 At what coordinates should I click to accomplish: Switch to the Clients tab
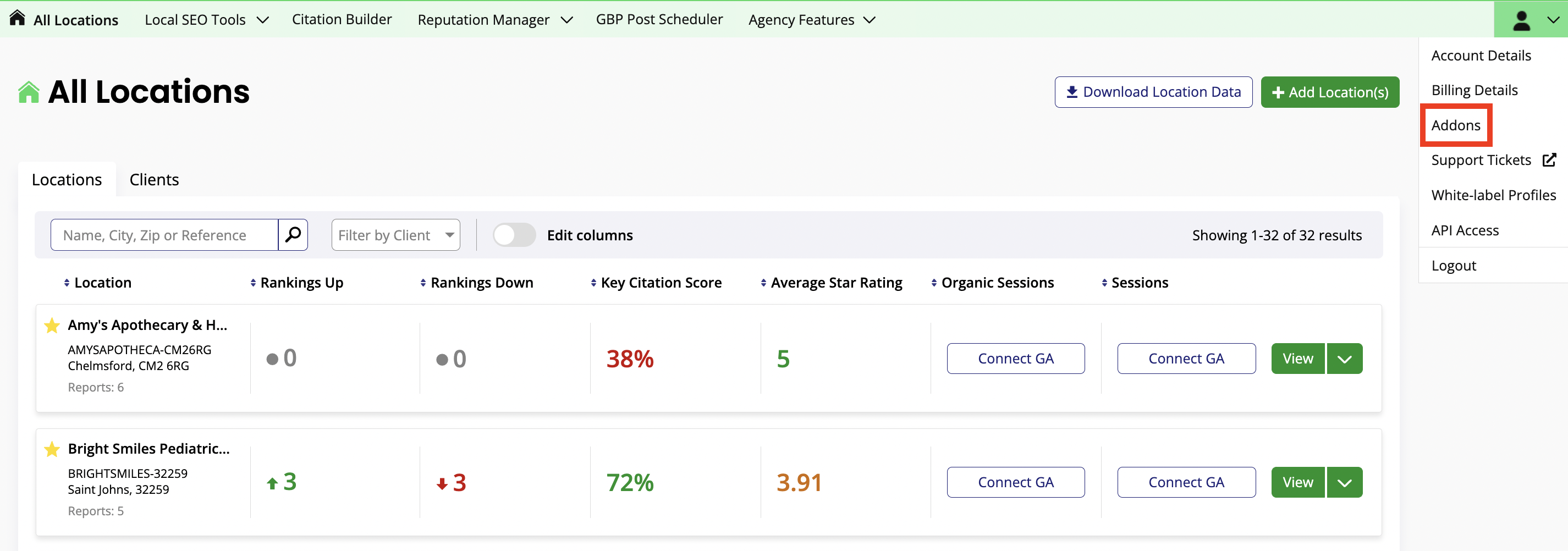[154, 180]
